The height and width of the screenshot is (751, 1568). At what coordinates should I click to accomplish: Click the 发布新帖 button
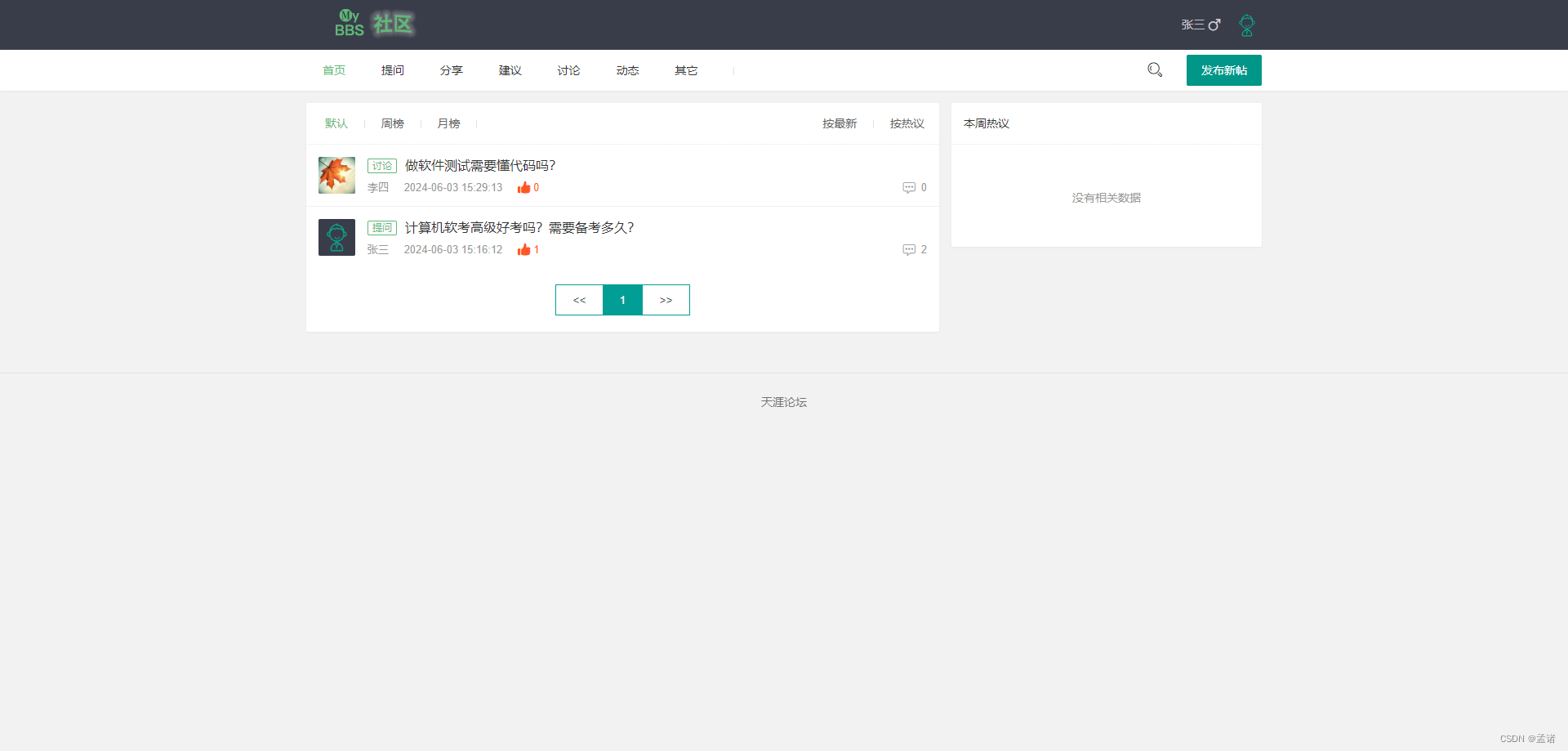pos(1223,70)
